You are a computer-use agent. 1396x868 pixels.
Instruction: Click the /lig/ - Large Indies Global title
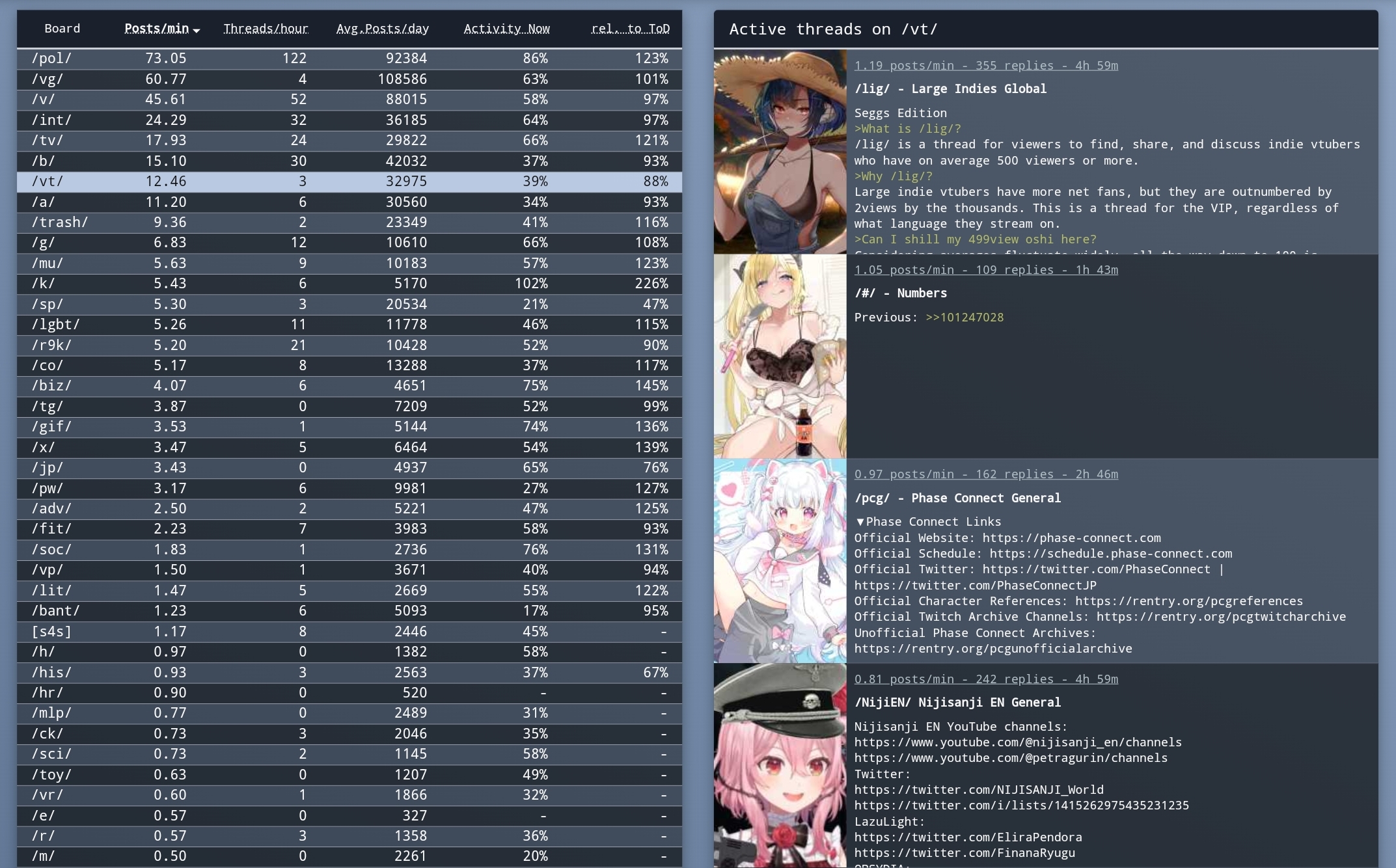950,89
